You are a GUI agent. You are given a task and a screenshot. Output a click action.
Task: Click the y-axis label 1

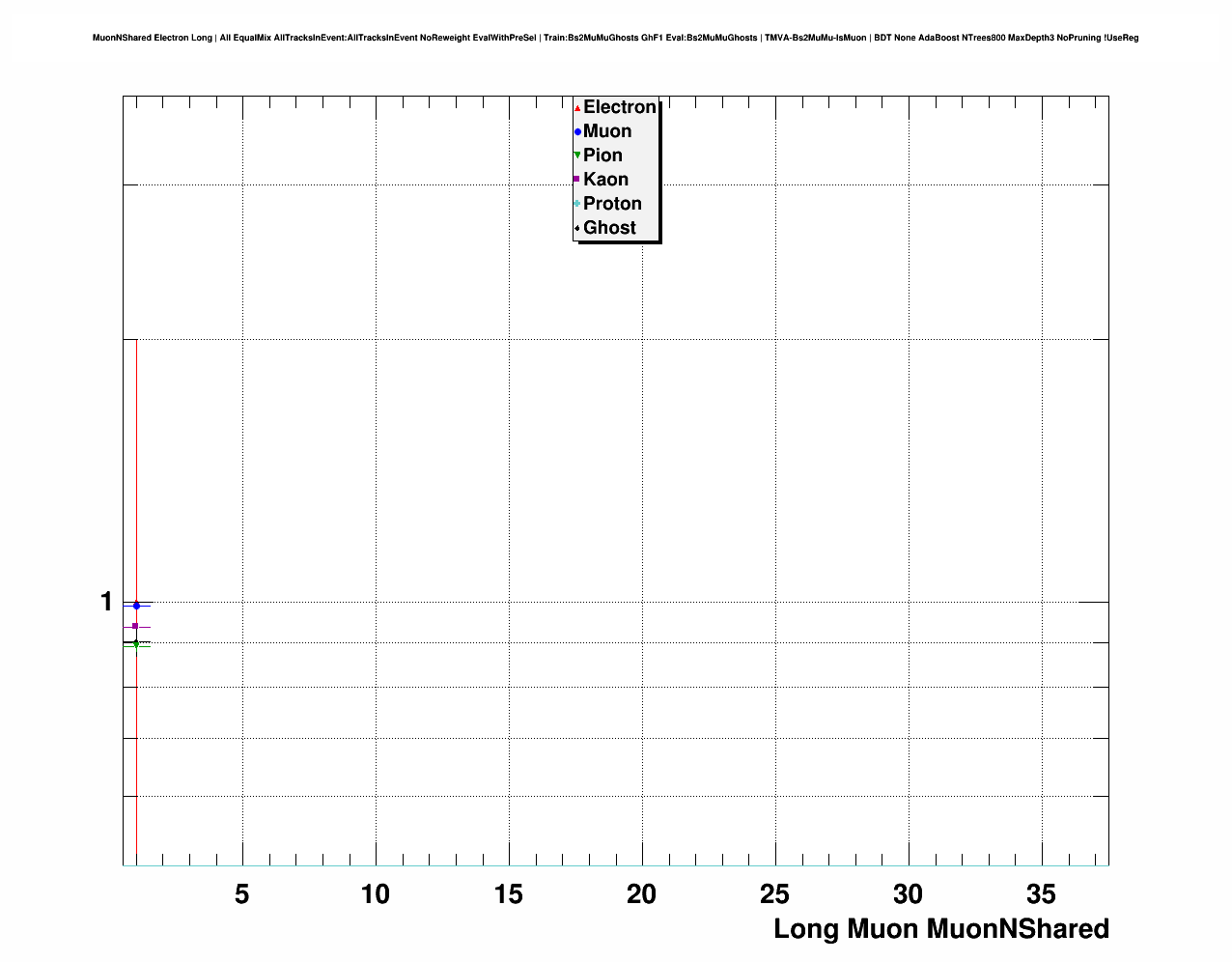point(106,602)
